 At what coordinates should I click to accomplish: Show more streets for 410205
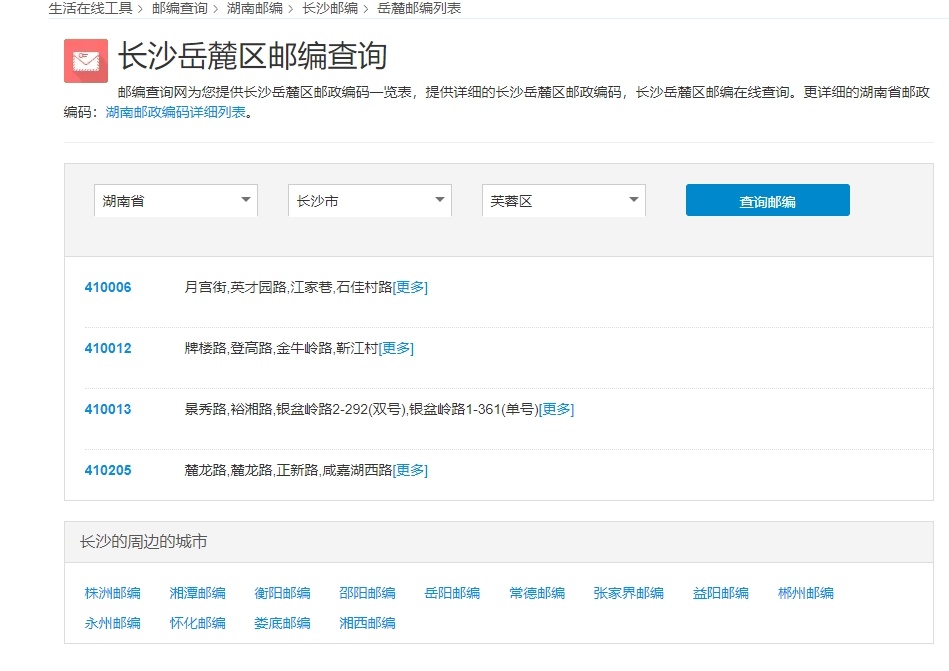coord(410,471)
